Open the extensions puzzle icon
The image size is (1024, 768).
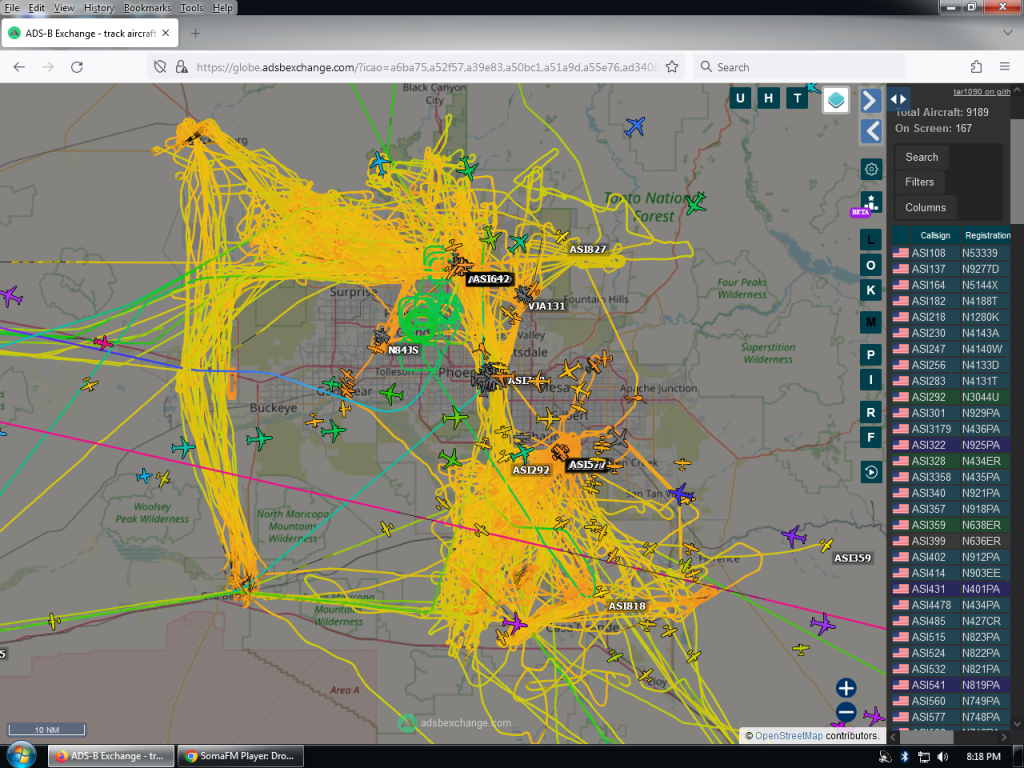pos(976,67)
